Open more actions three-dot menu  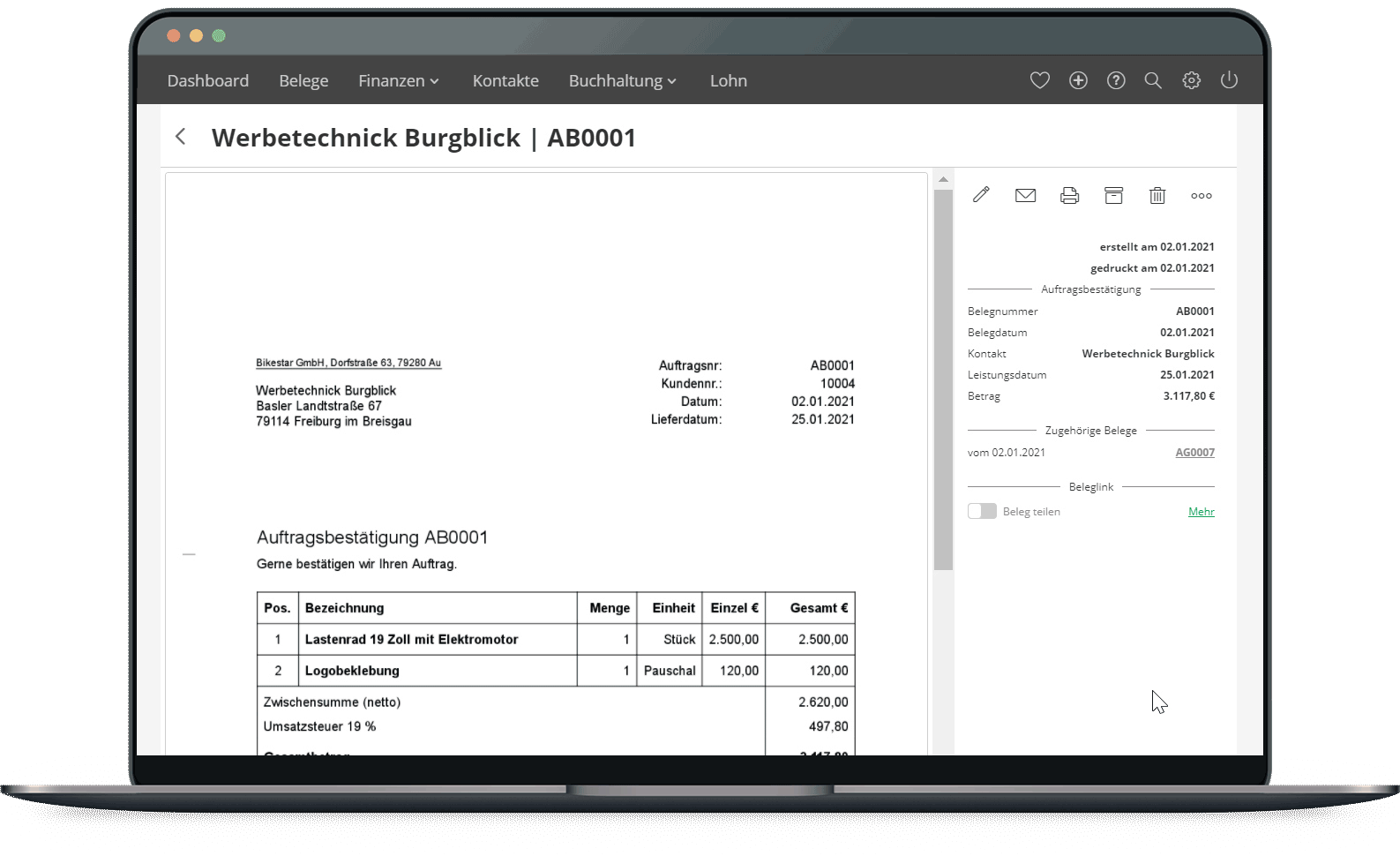click(x=1201, y=196)
